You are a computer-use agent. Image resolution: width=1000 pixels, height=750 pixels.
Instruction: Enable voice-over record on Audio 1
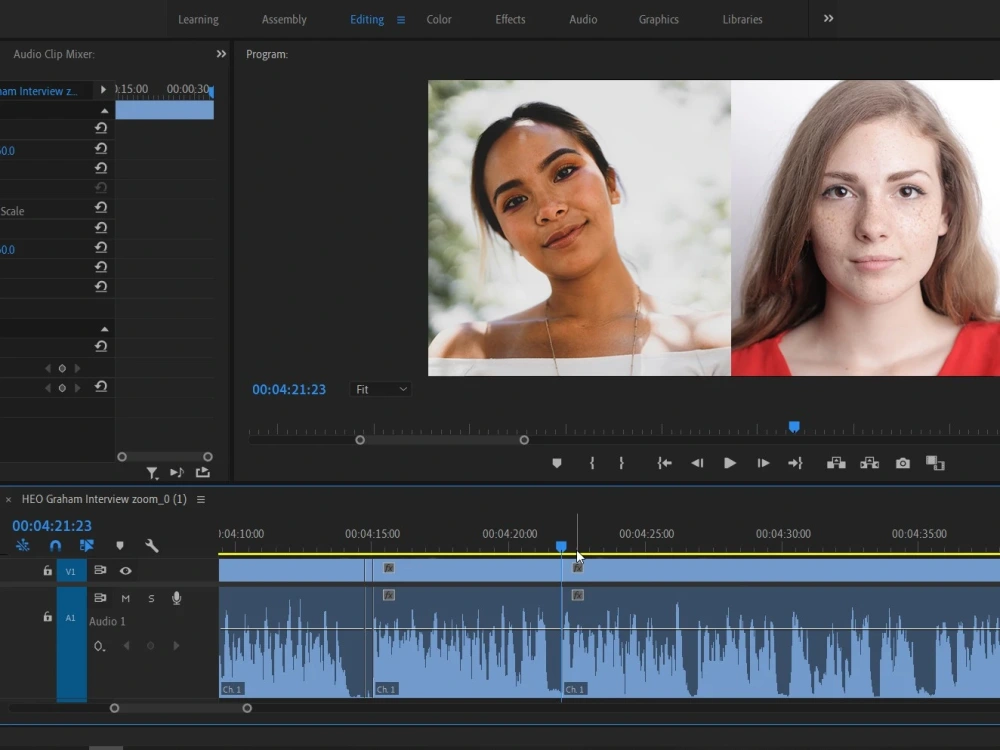(x=177, y=598)
